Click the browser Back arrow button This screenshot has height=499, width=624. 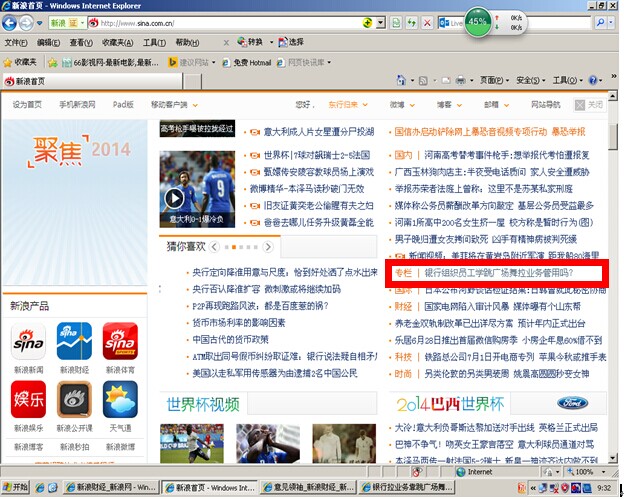pyautogui.click(x=9, y=23)
